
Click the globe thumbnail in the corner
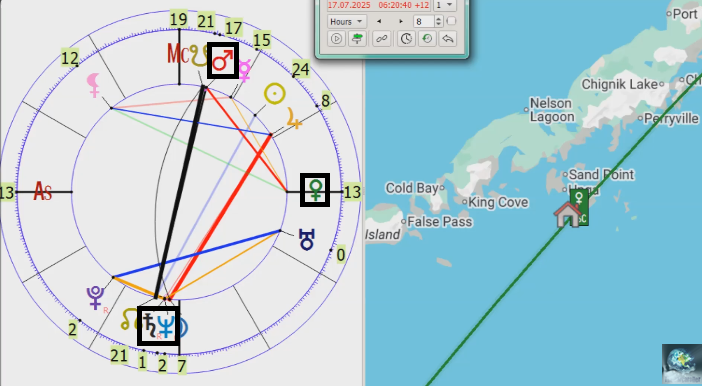tap(682, 365)
